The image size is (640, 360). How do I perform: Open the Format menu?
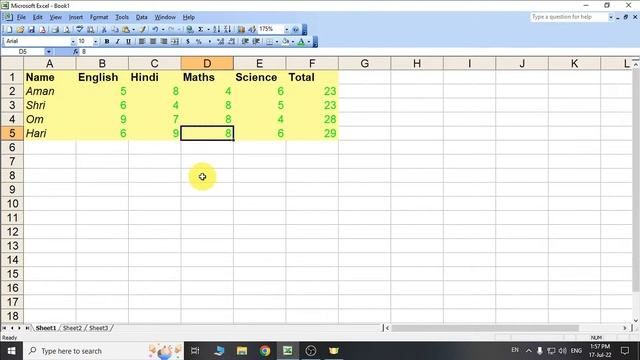(99, 17)
